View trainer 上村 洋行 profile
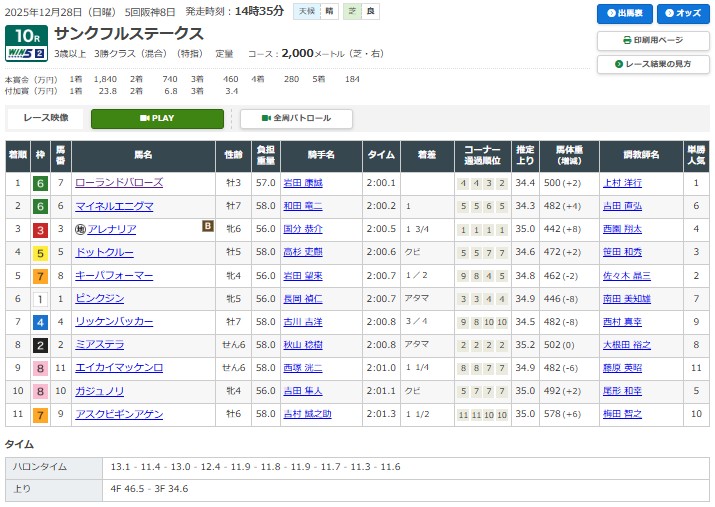 621,183
